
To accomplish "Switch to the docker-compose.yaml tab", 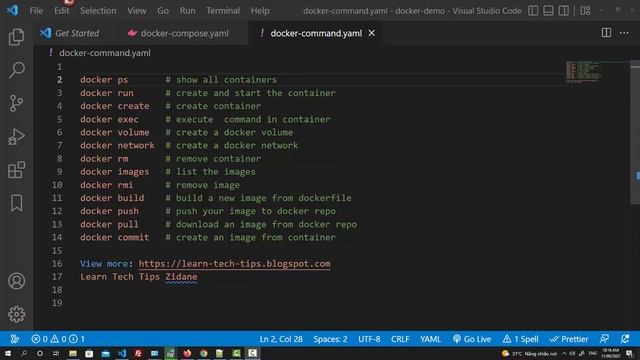I will pyautogui.click(x=184, y=33).
